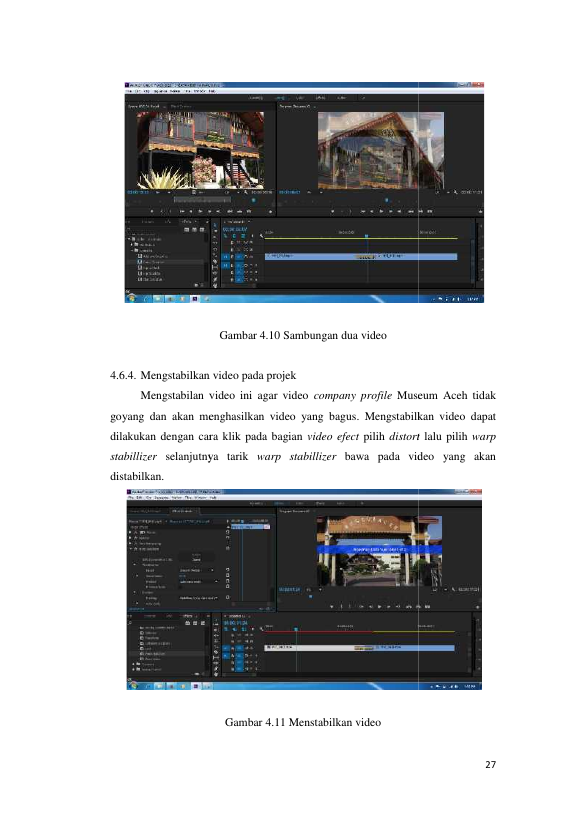Open File menu in Gambar 4.10 screenshot
Viewport: 579px width, 819px height.
click(128, 91)
